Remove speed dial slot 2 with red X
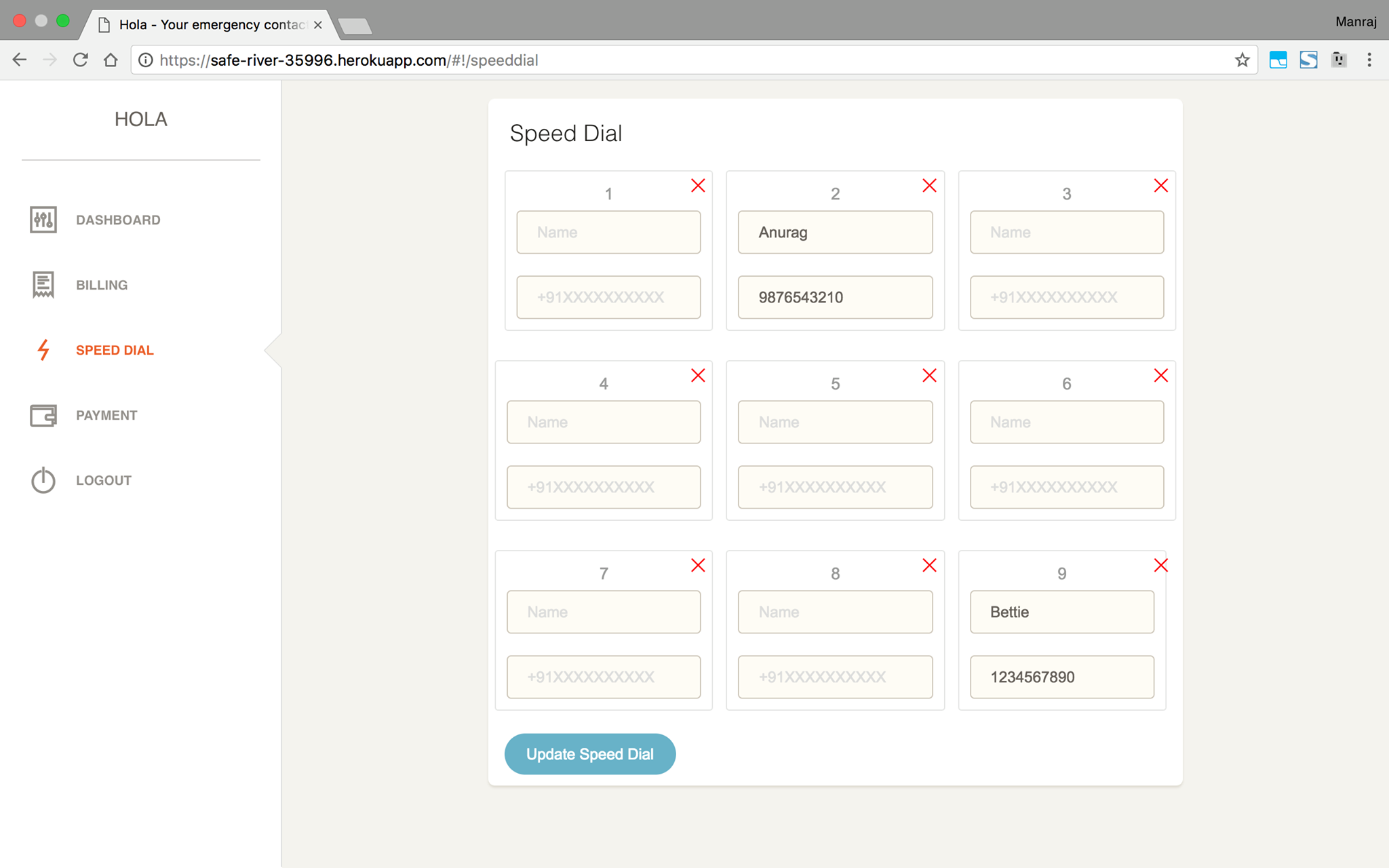This screenshot has height=868, width=1389. [929, 186]
